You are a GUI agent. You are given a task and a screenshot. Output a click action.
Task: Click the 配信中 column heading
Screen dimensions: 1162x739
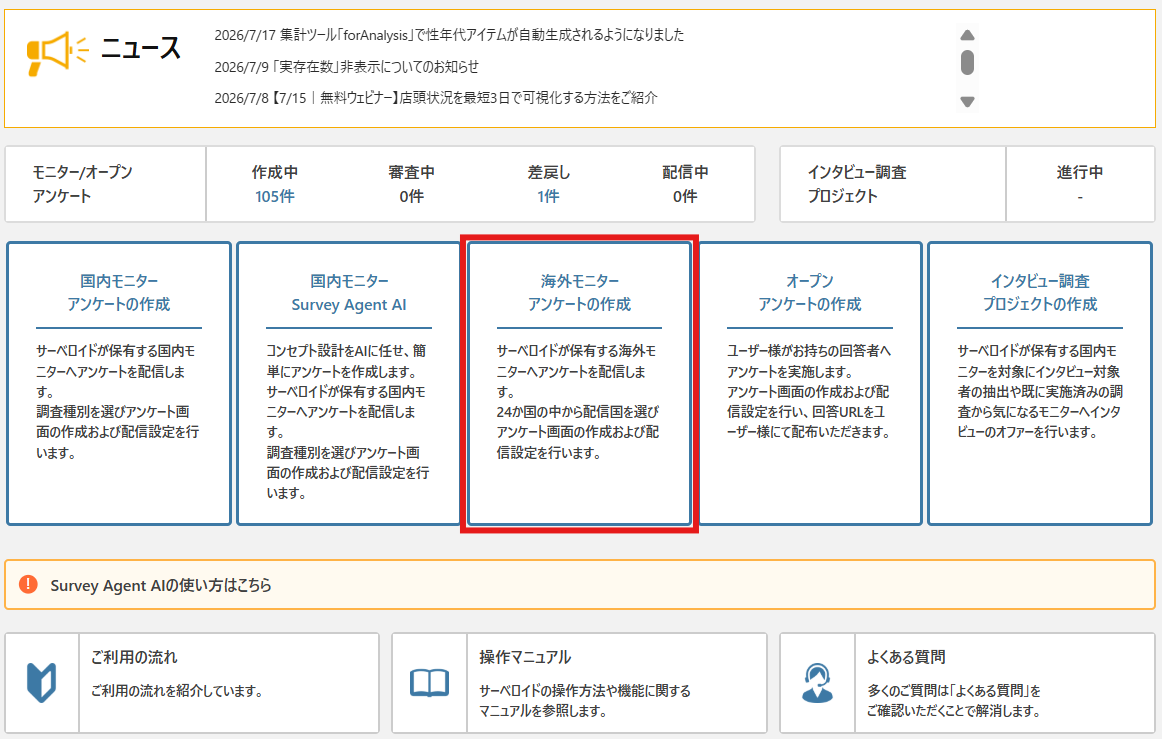click(685, 172)
